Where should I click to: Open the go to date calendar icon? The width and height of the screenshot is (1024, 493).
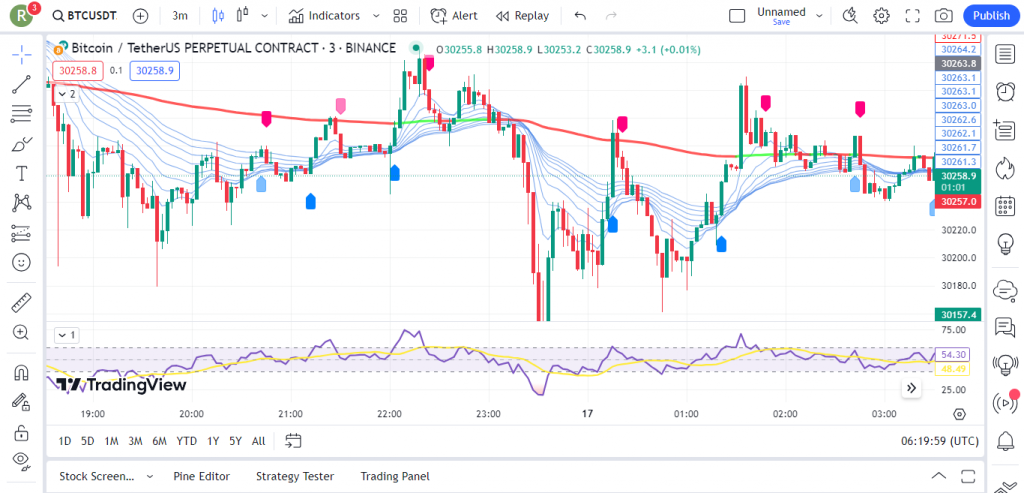(x=293, y=441)
